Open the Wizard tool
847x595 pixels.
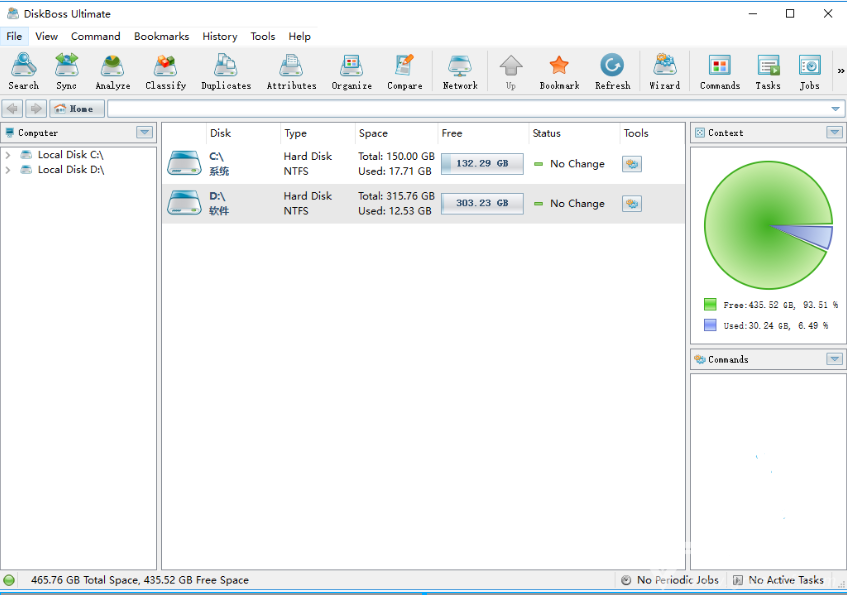pos(664,71)
